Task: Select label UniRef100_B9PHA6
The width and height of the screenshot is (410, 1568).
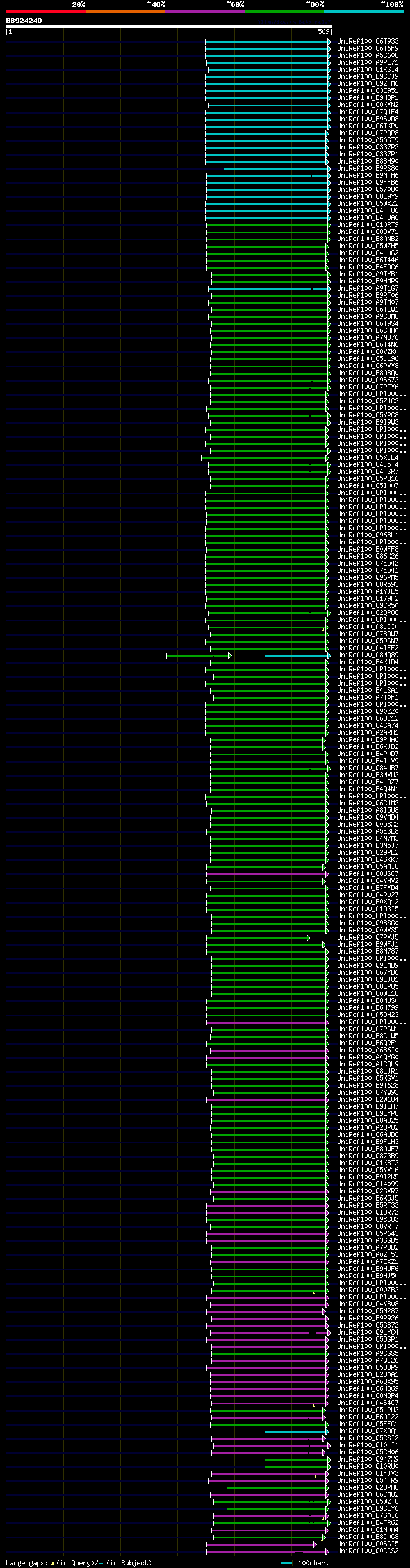Action: 368,739
